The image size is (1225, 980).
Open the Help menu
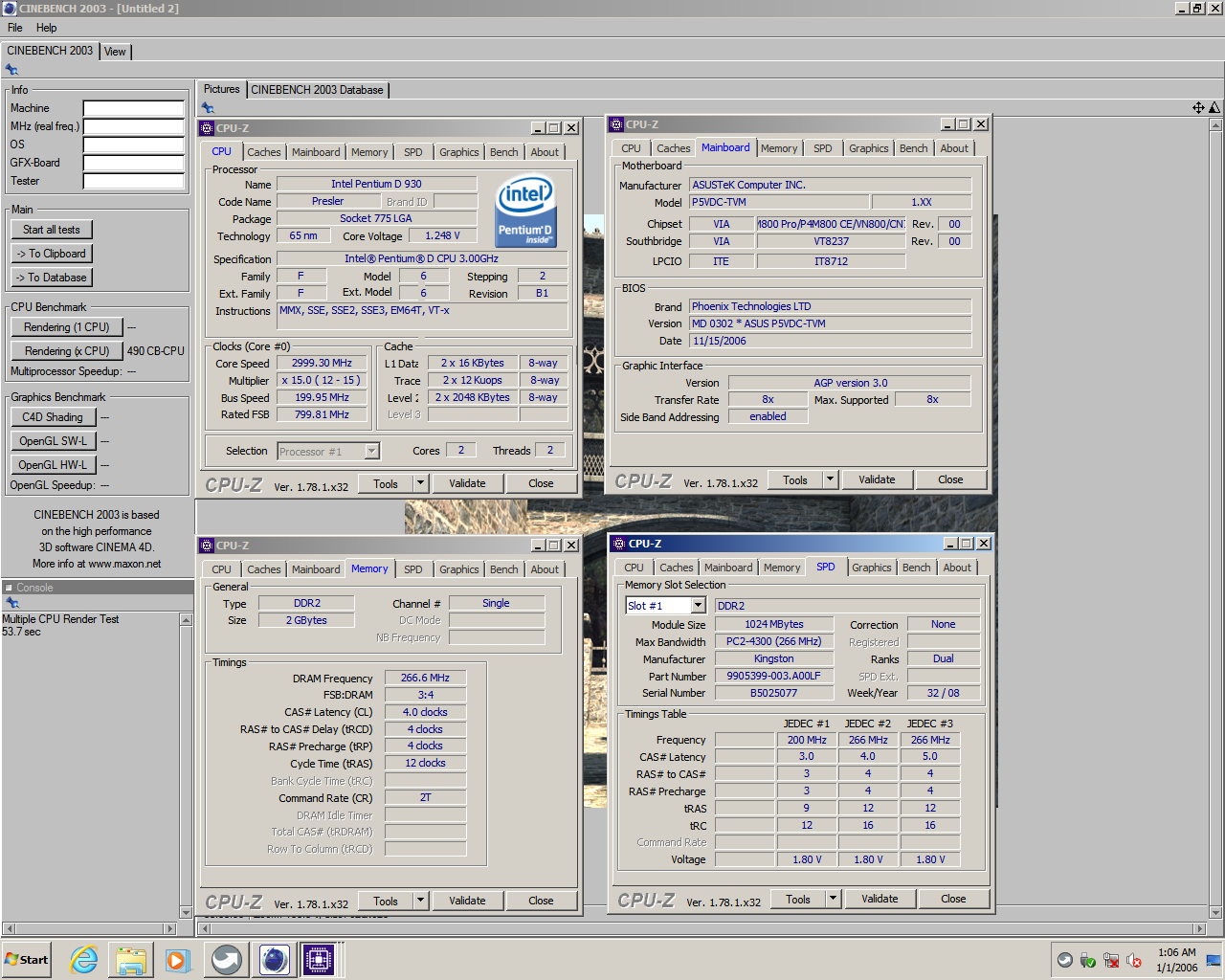point(47,28)
